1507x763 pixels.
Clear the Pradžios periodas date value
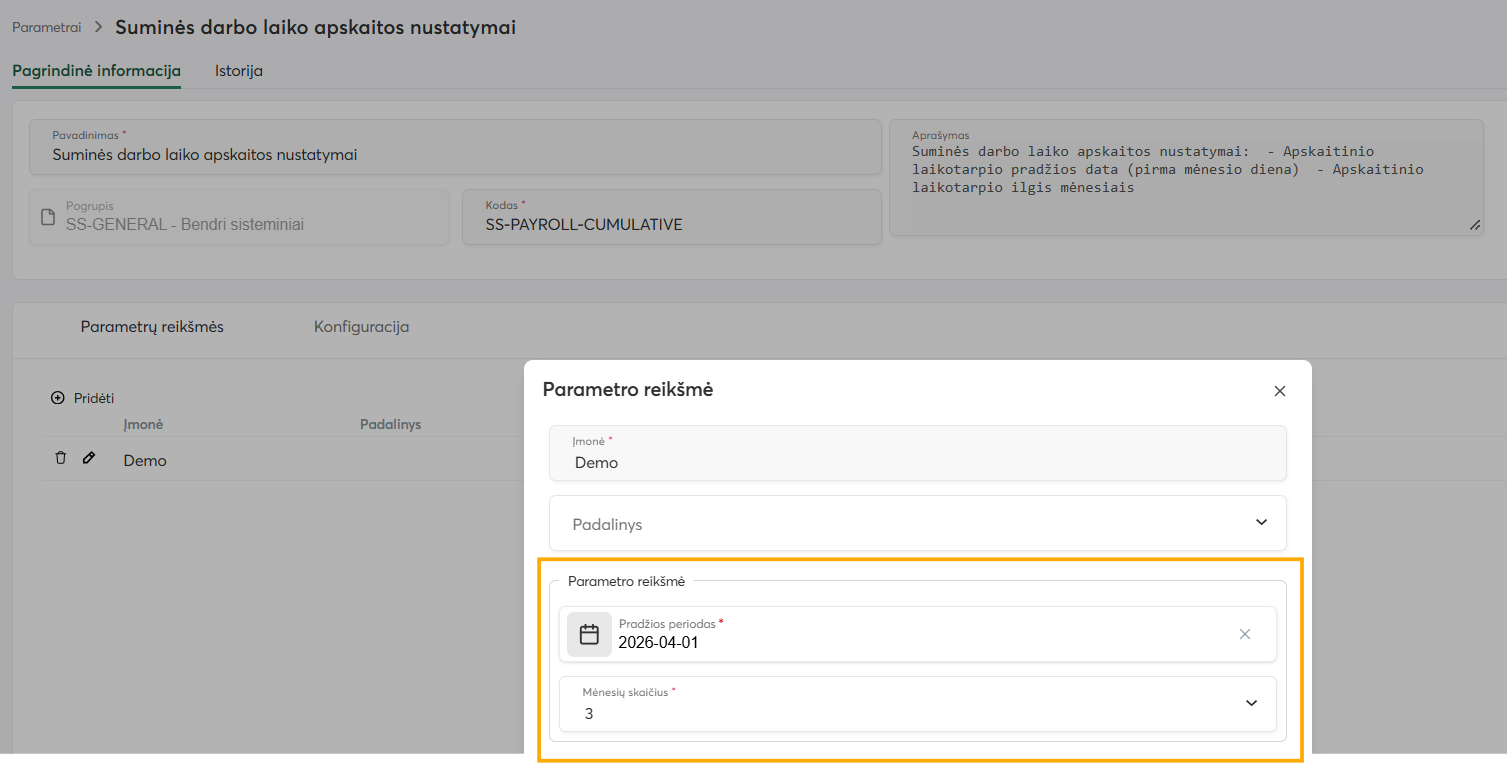pos(1245,634)
